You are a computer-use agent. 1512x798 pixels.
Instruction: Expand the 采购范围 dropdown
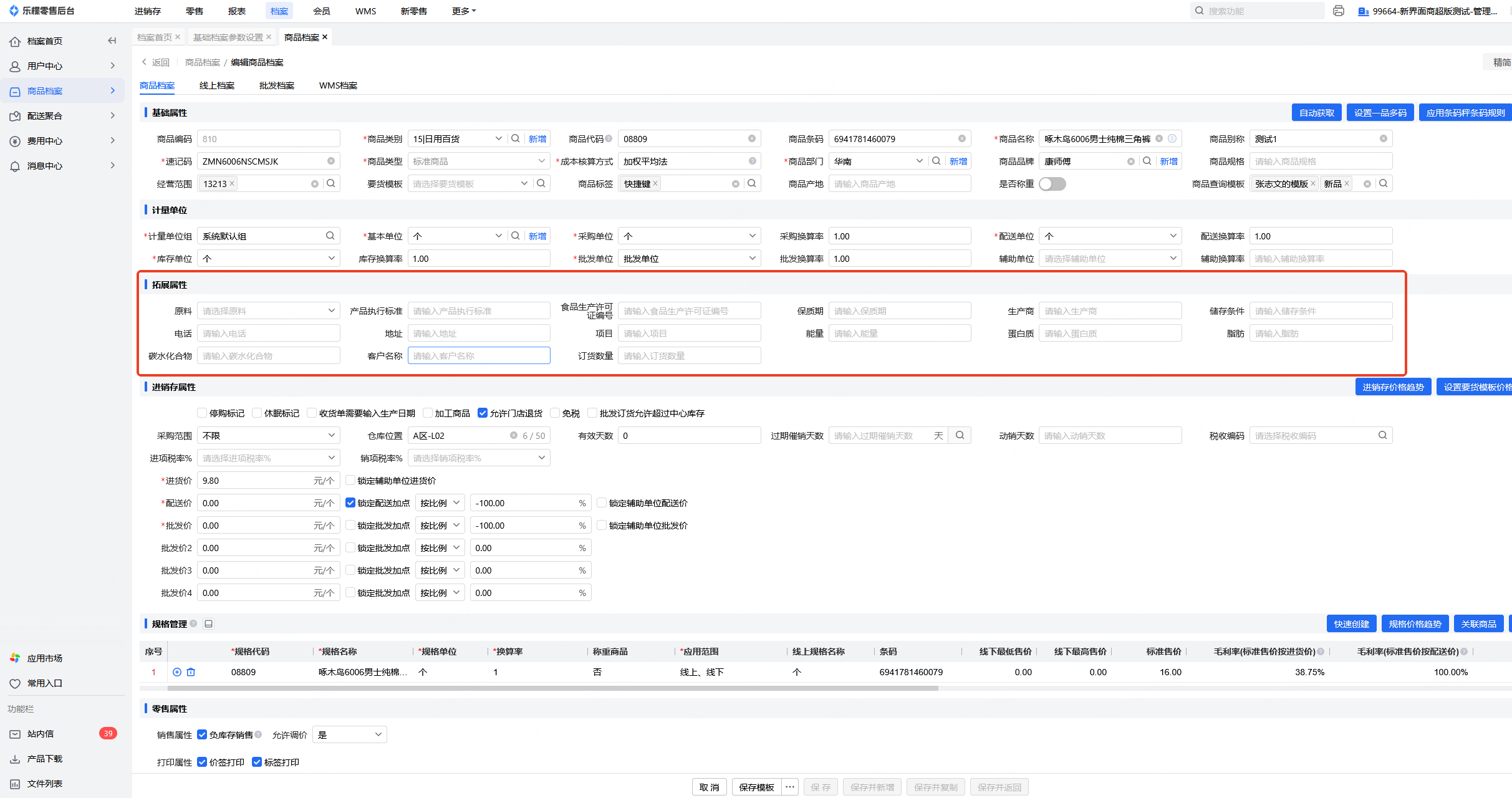(x=268, y=435)
